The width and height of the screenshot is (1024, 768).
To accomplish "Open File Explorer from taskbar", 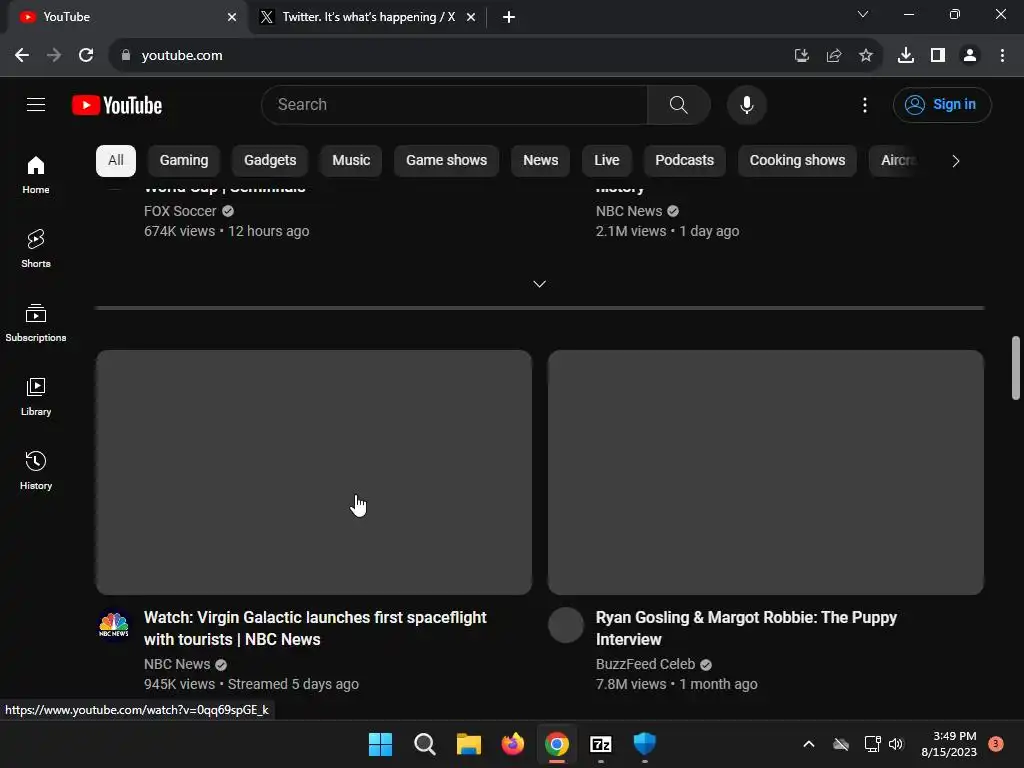I will coord(468,744).
